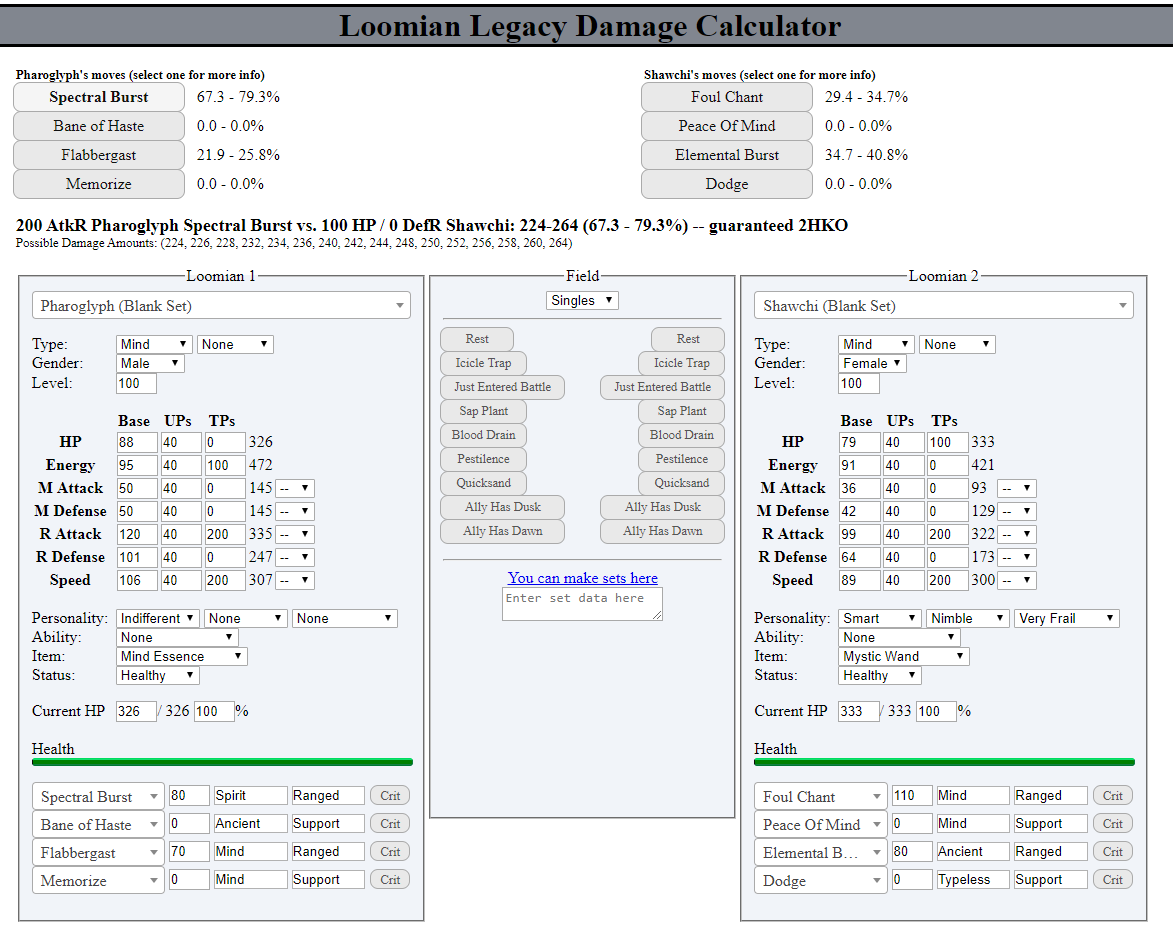Screen dimensions: 1173x942
Task: Open Shawchi's Speed stage dropdown
Action: click(1017, 580)
